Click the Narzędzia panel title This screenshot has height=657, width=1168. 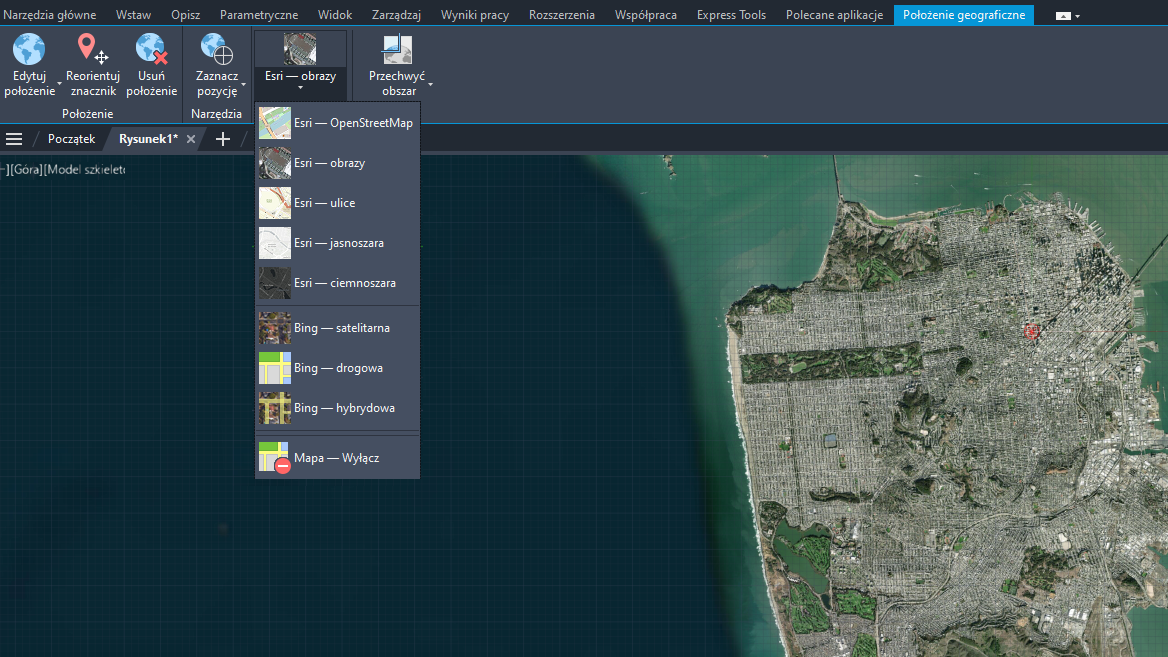coord(216,114)
